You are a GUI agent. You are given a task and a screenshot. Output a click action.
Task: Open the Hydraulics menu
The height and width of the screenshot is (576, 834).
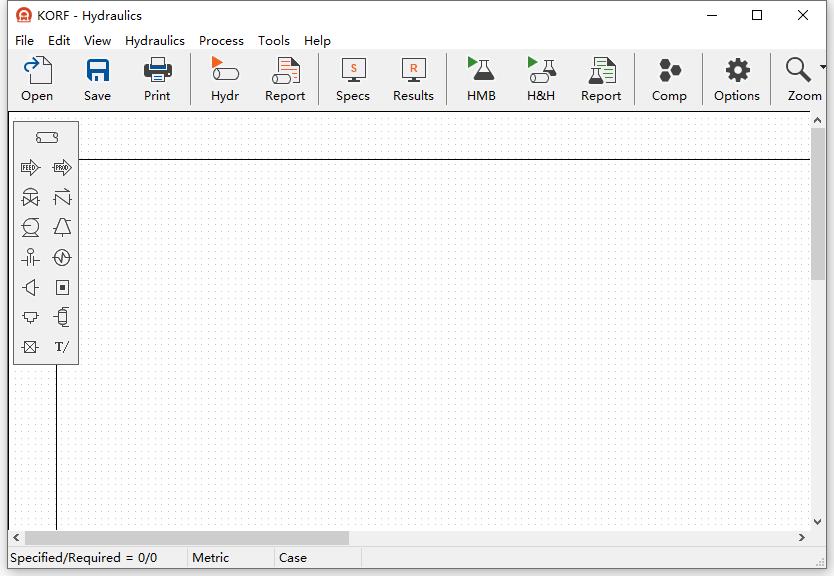pyautogui.click(x=155, y=41)
